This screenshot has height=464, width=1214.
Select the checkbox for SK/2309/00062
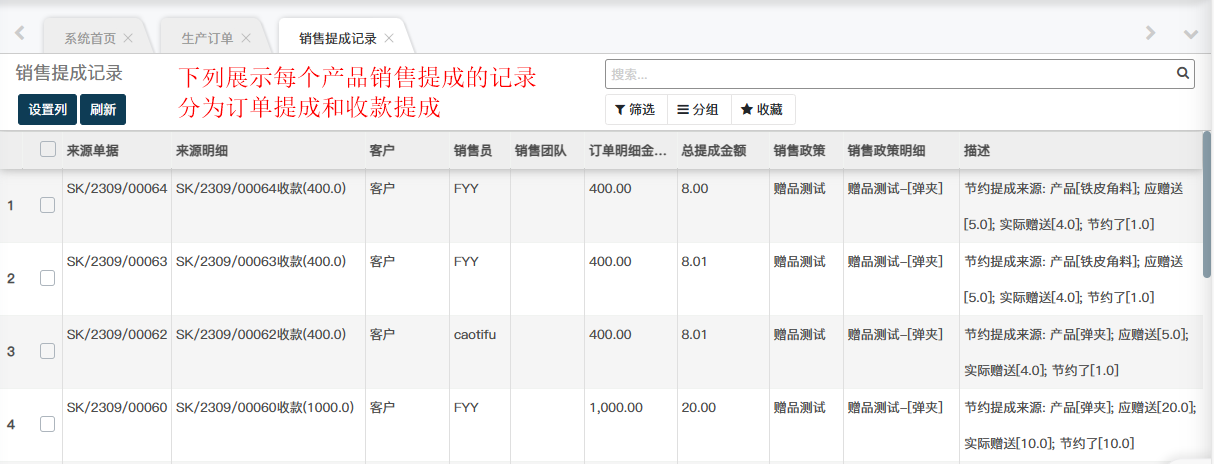tap(47, 351)
